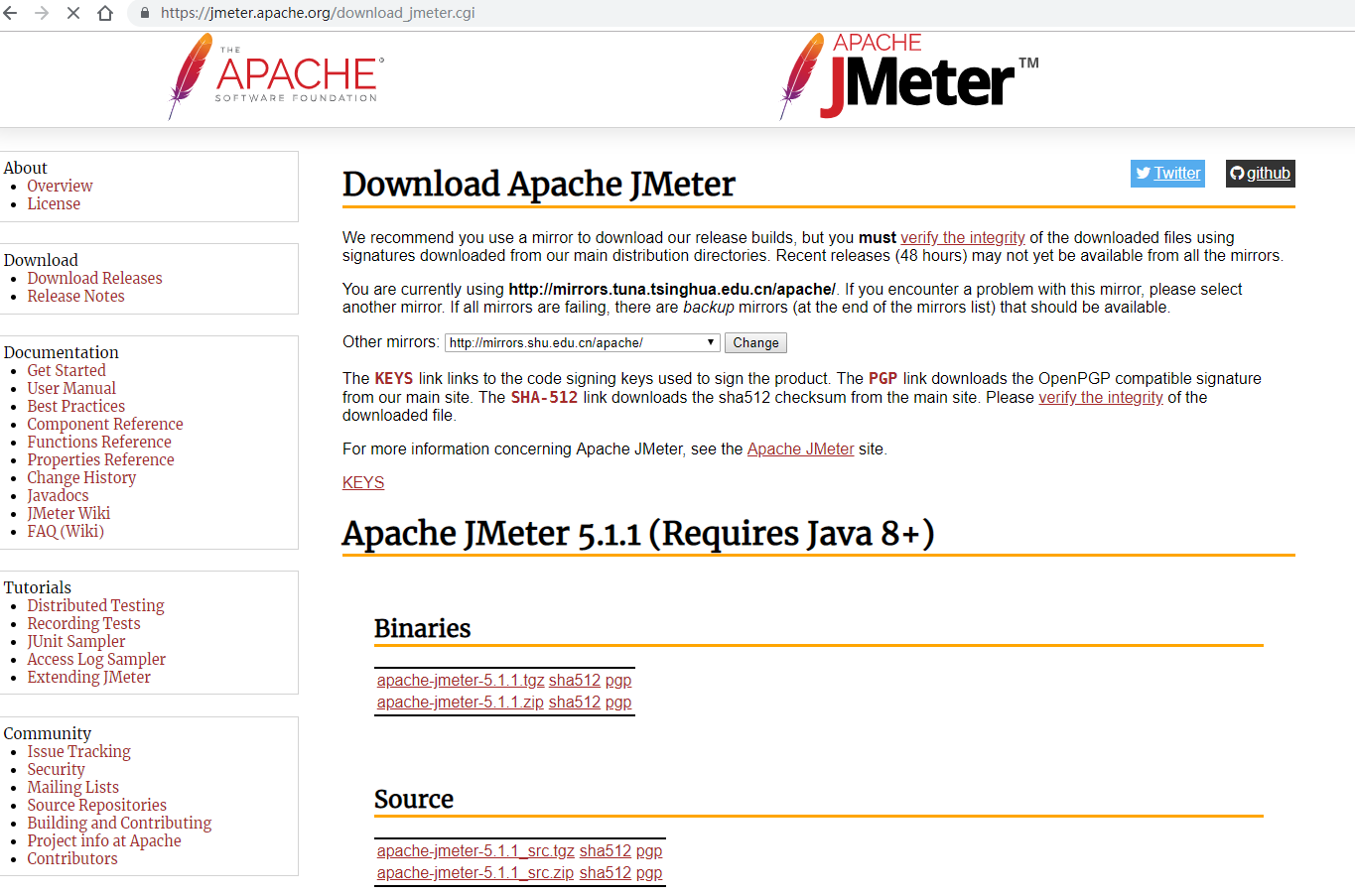This screenshot has height=896, width=1355.
Task: Open Mailing Lists link
Action: click(72, 787)
